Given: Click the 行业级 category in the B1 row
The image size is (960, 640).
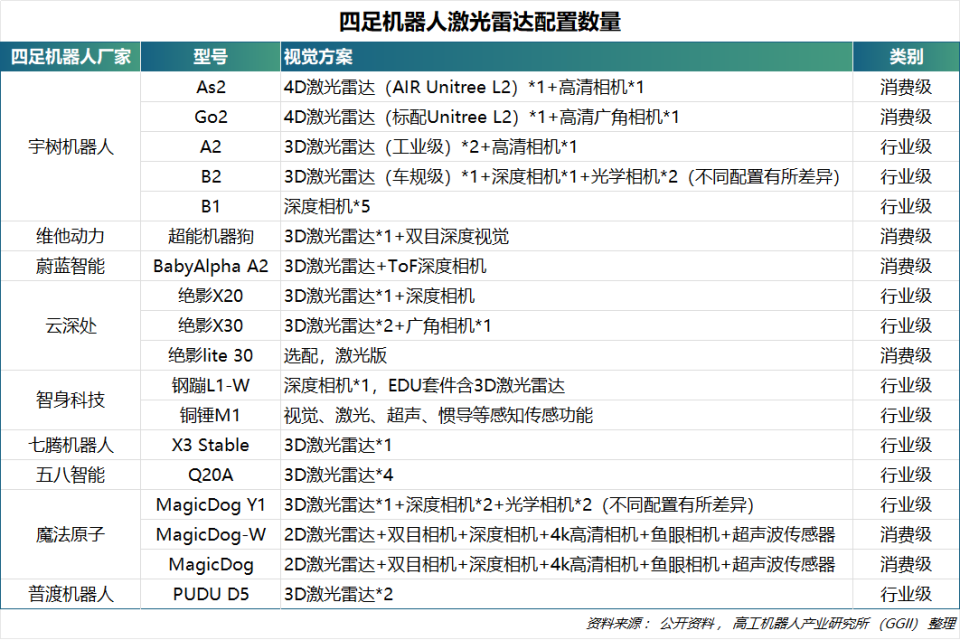Looking at the screenshot, I should (x=906, y=206).
